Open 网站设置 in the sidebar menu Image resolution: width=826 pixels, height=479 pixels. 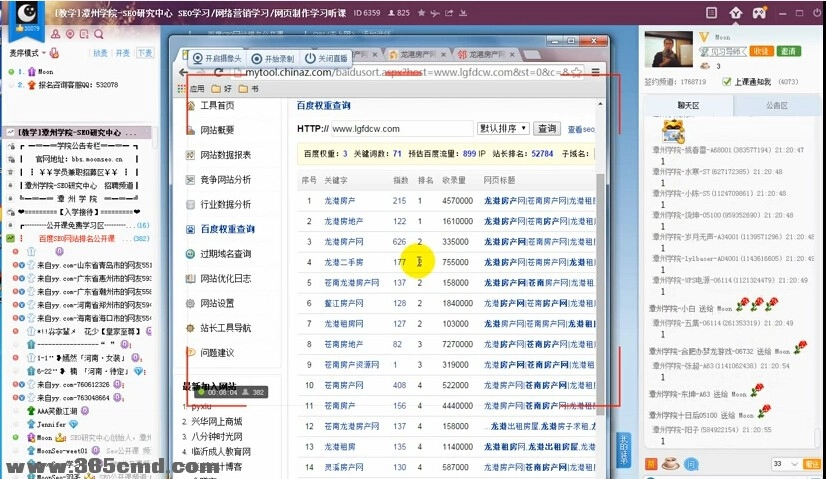pos(217,304)
